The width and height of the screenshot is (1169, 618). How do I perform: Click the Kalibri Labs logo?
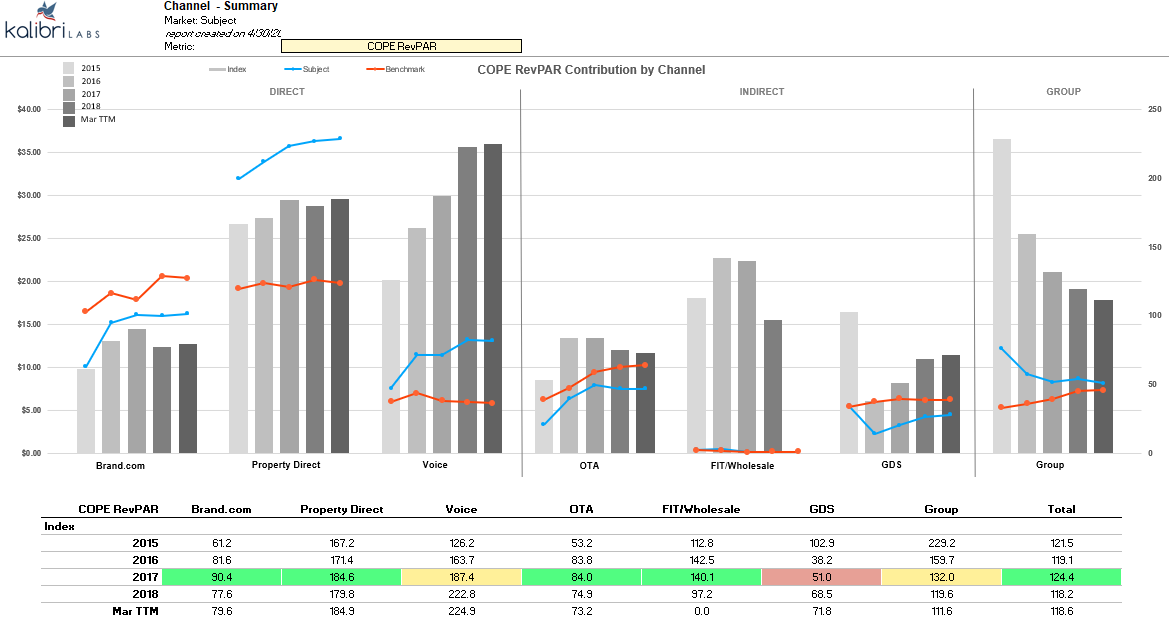click(x=52, y=21)
